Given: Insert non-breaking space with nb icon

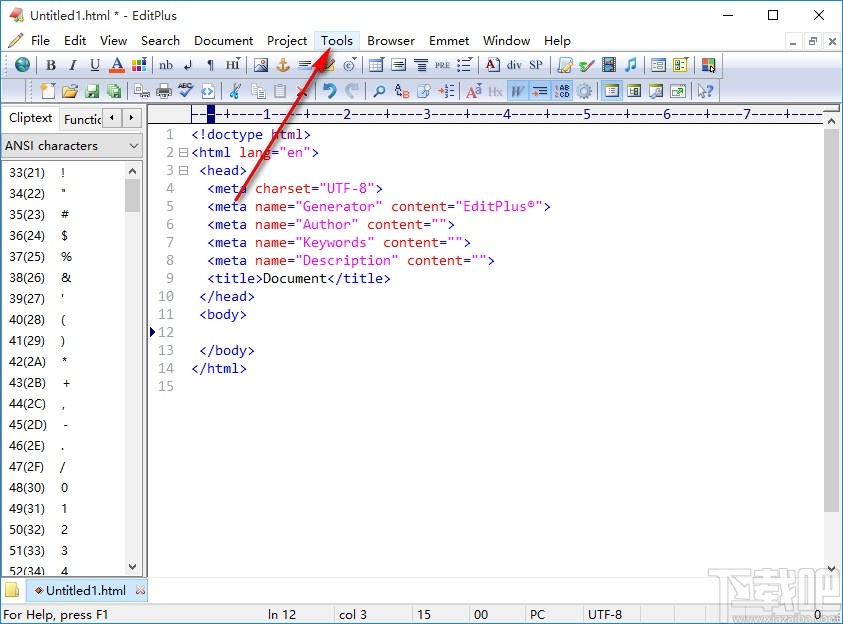Looking at the screenshot, I should [166, 65].
